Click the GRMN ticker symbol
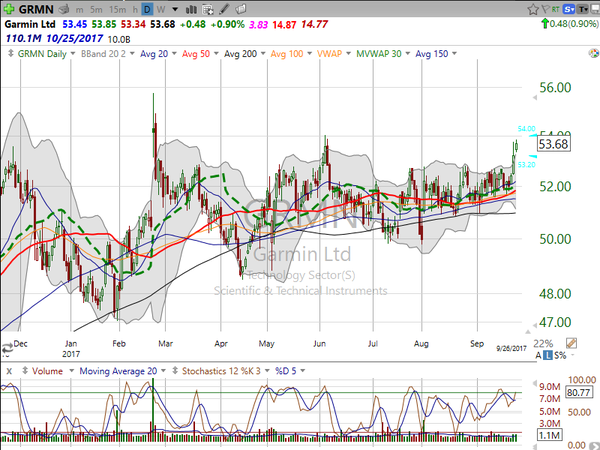 coord(36,9)
